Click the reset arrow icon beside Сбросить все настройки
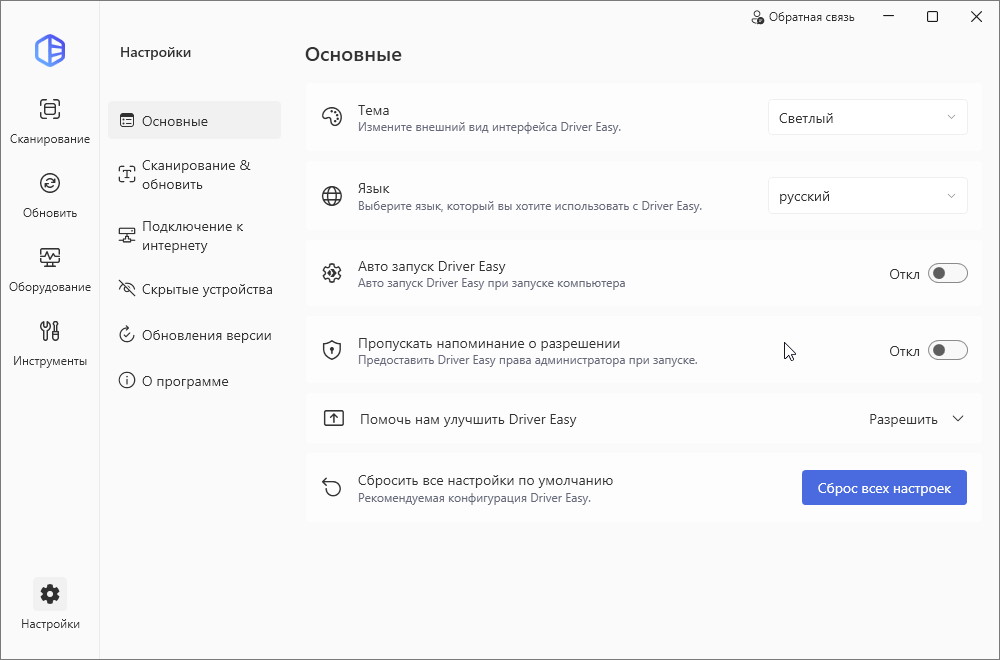Image resolution: width=1000 pixels, height=660 pixels. tap(332, 487)
